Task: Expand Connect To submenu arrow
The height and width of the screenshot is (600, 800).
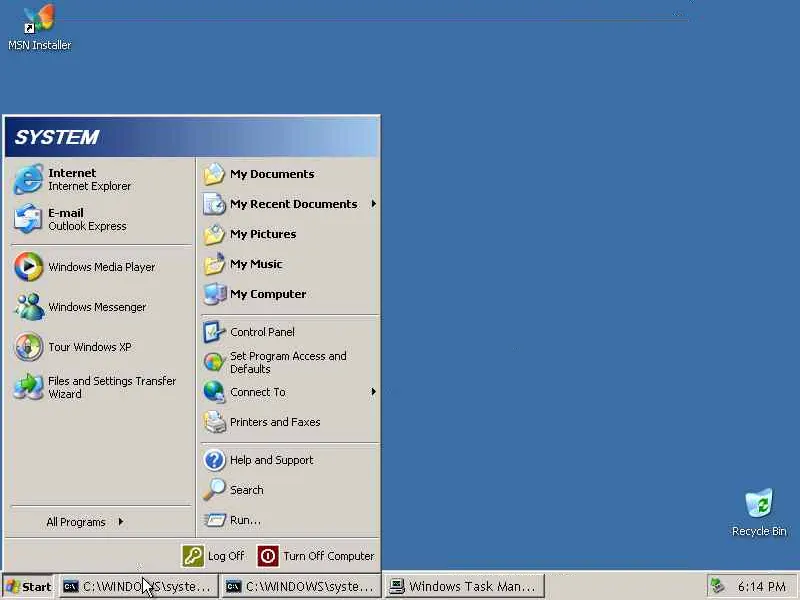Action: click(373, 392)
